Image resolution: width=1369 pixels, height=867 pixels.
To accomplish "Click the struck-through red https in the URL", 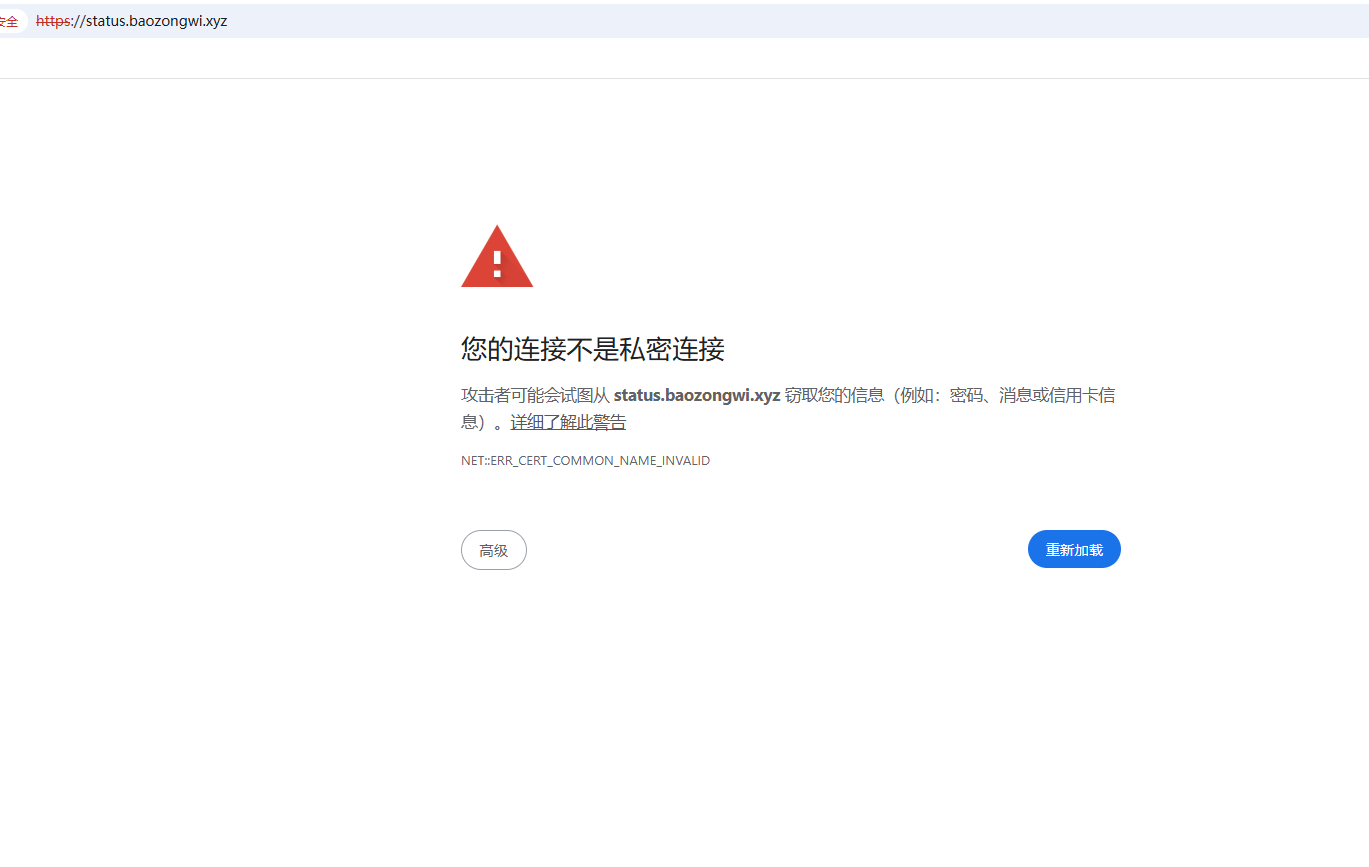I will 52,21.
